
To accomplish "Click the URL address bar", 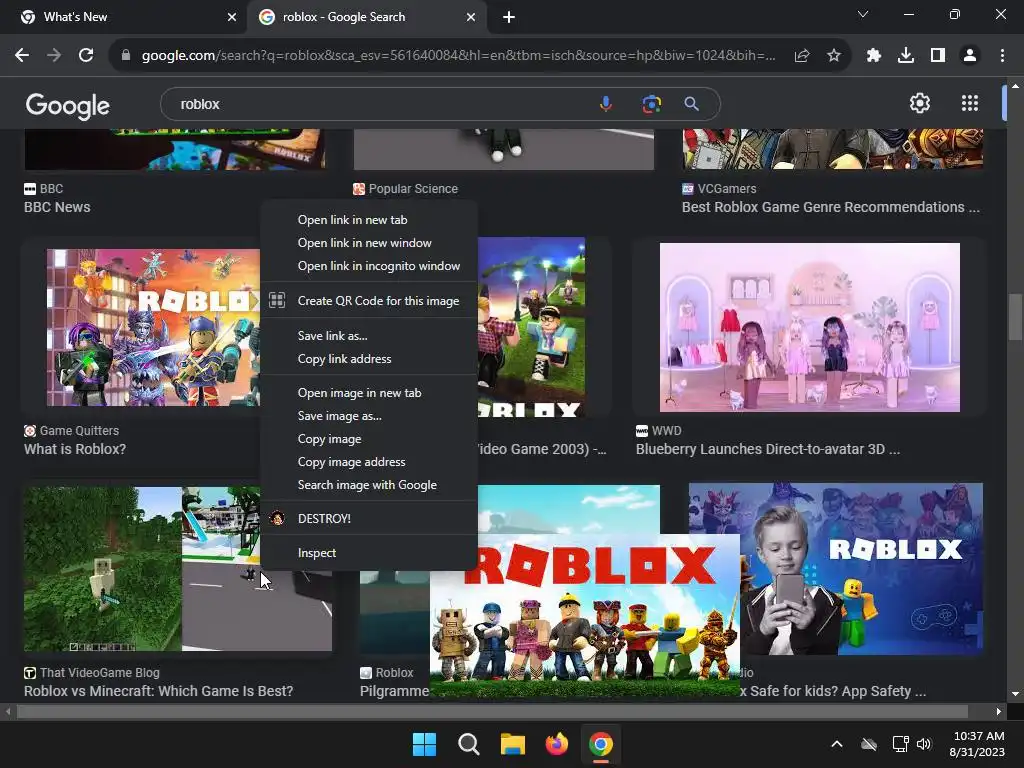I will coord(458,56).
